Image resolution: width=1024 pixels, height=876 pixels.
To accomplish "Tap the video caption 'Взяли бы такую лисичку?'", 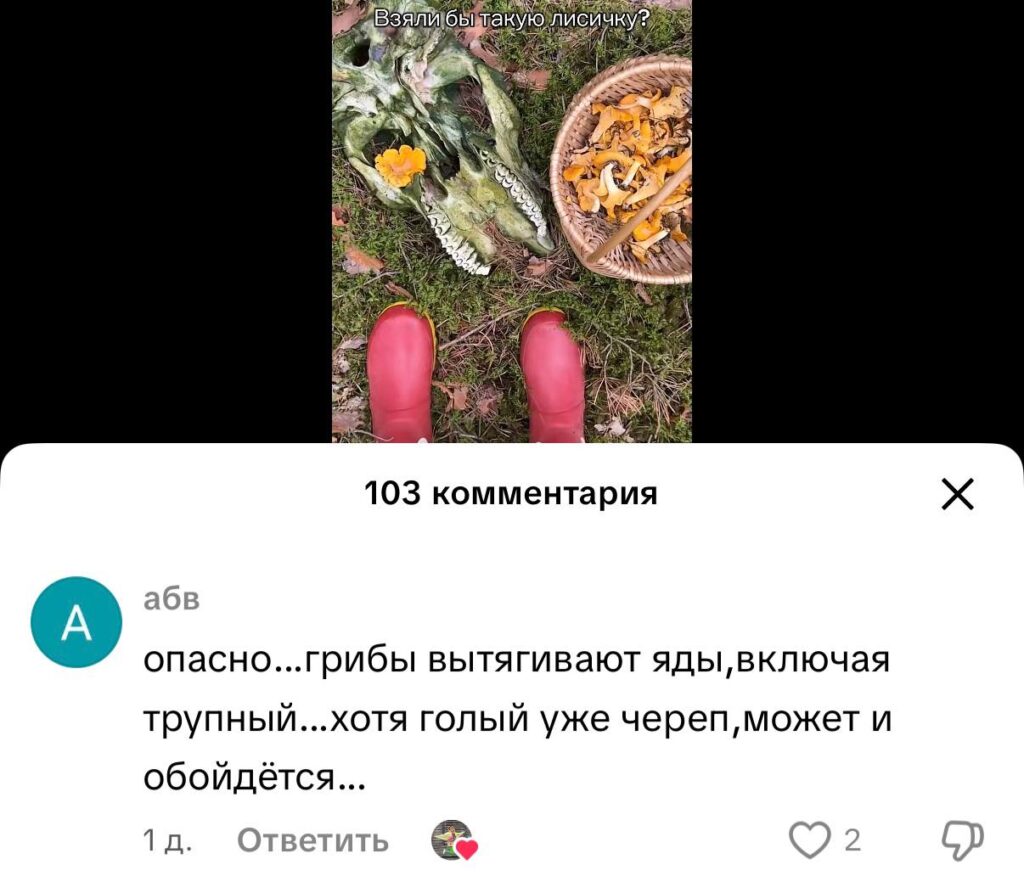I will [512, 20].
